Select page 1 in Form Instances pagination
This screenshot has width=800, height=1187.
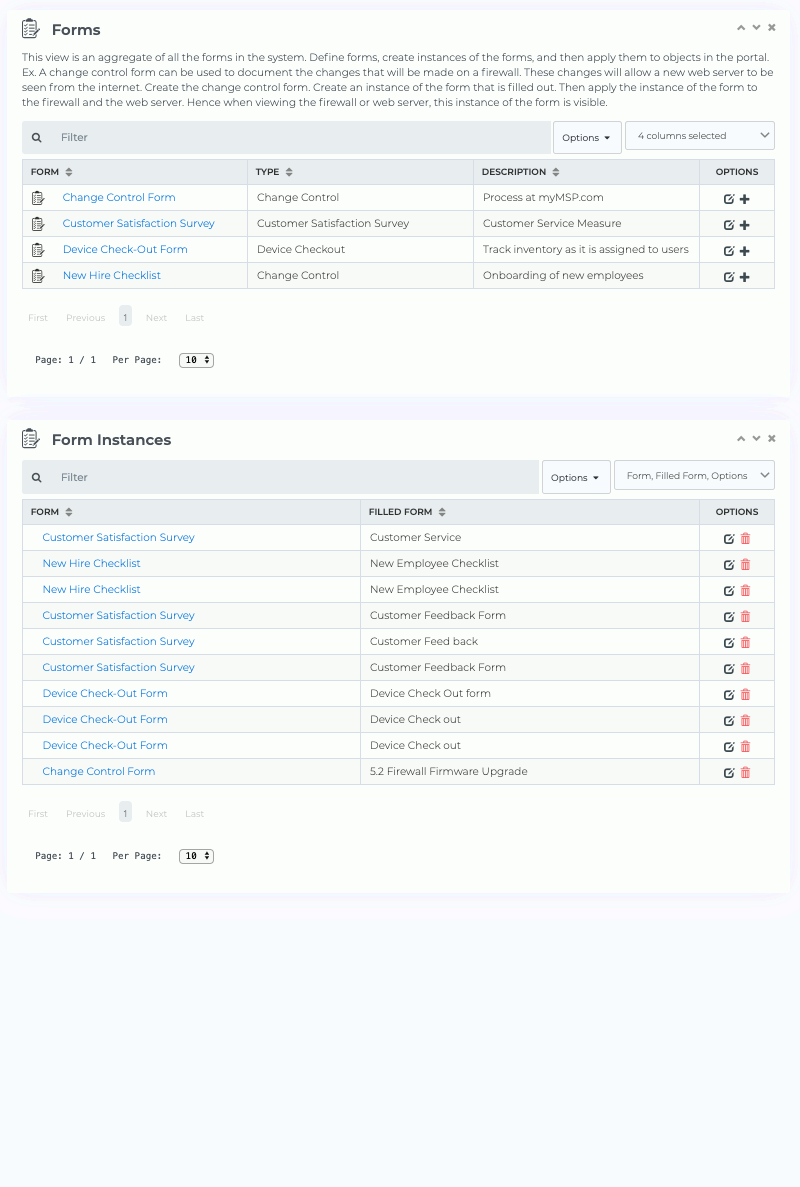(125, 813)
